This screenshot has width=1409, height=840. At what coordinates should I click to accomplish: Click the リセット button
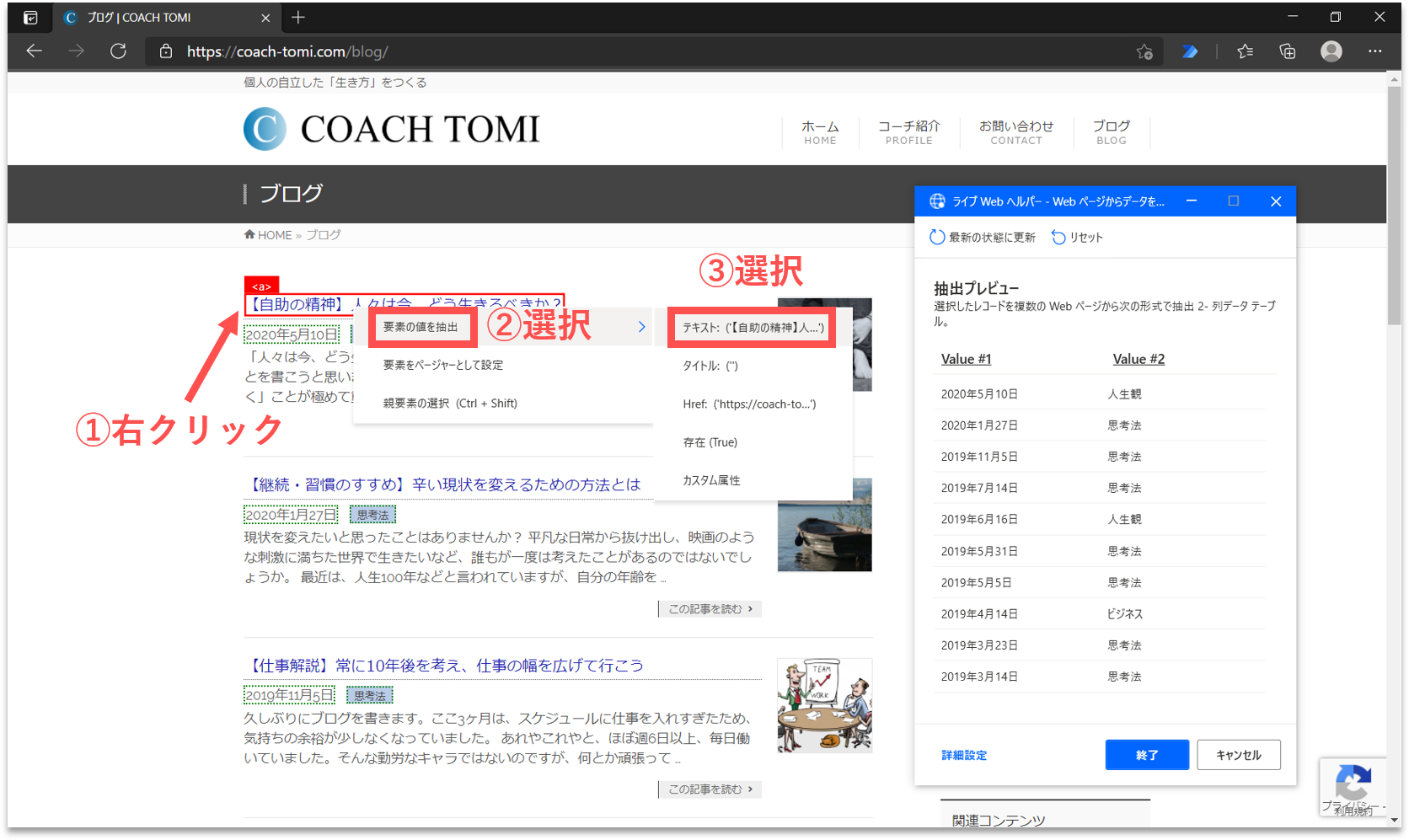point(1077,238)
